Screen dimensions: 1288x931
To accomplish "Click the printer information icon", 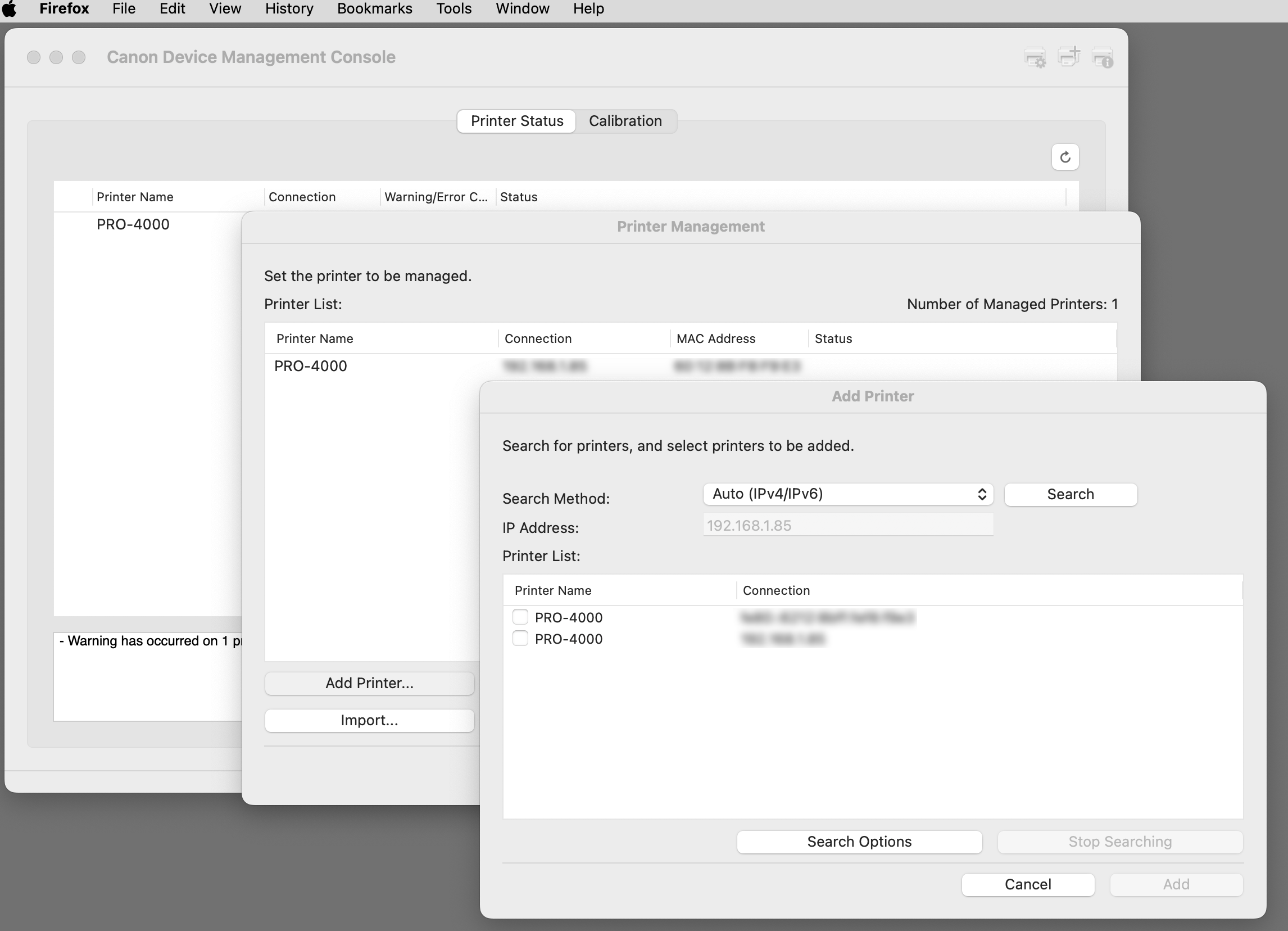I will 1103,58.
